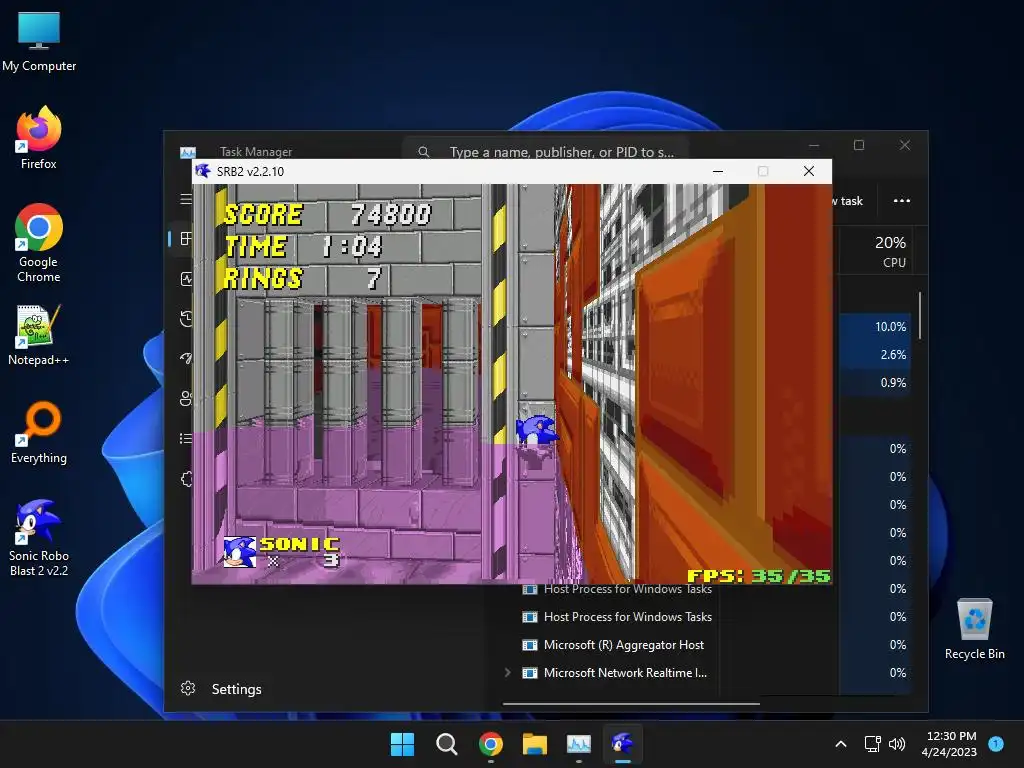Open Users page in Task Manager sidebar
The image size is (1024, 768).
pos(185,398)
